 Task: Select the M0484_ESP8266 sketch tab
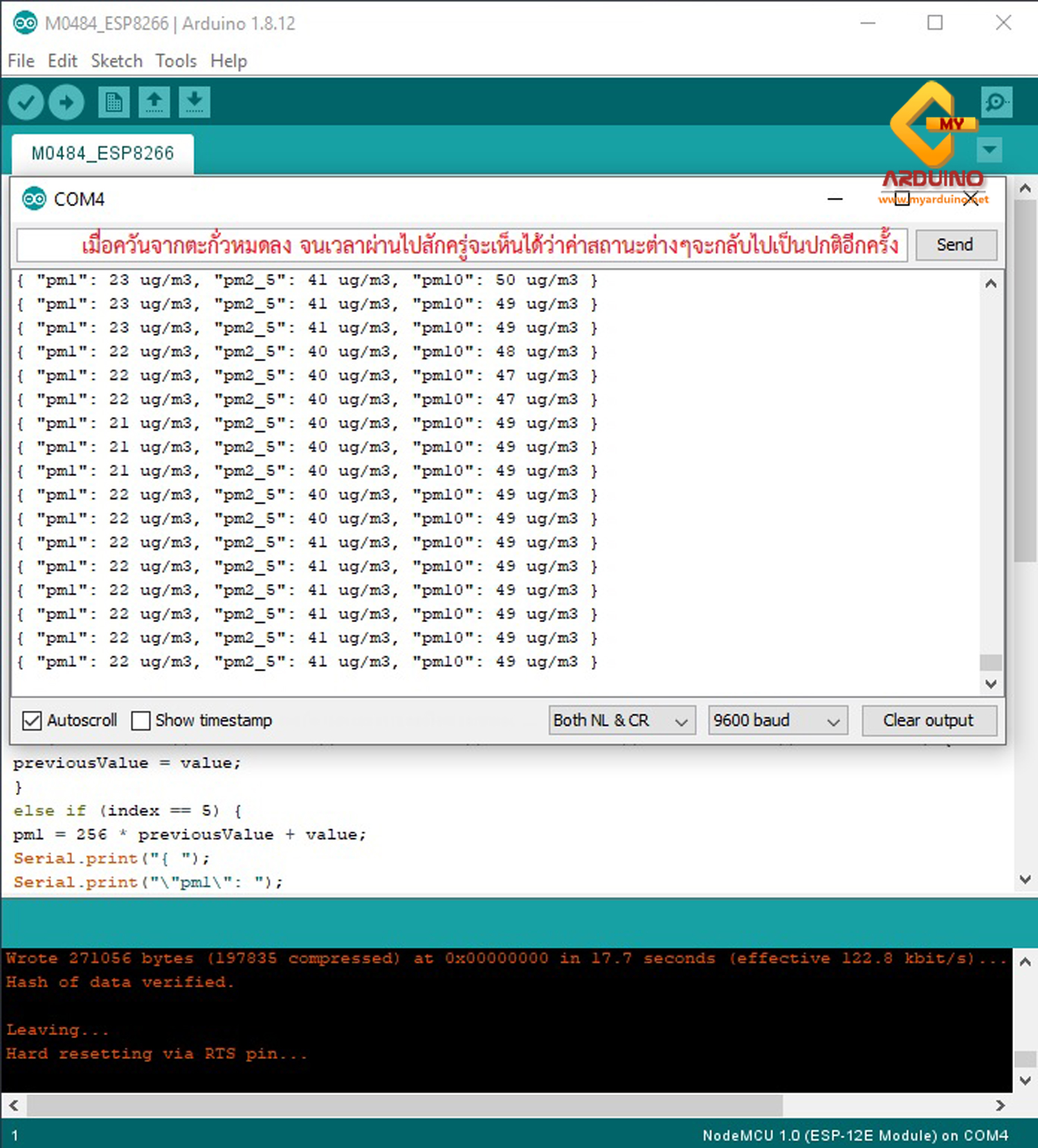coord(102,153)
